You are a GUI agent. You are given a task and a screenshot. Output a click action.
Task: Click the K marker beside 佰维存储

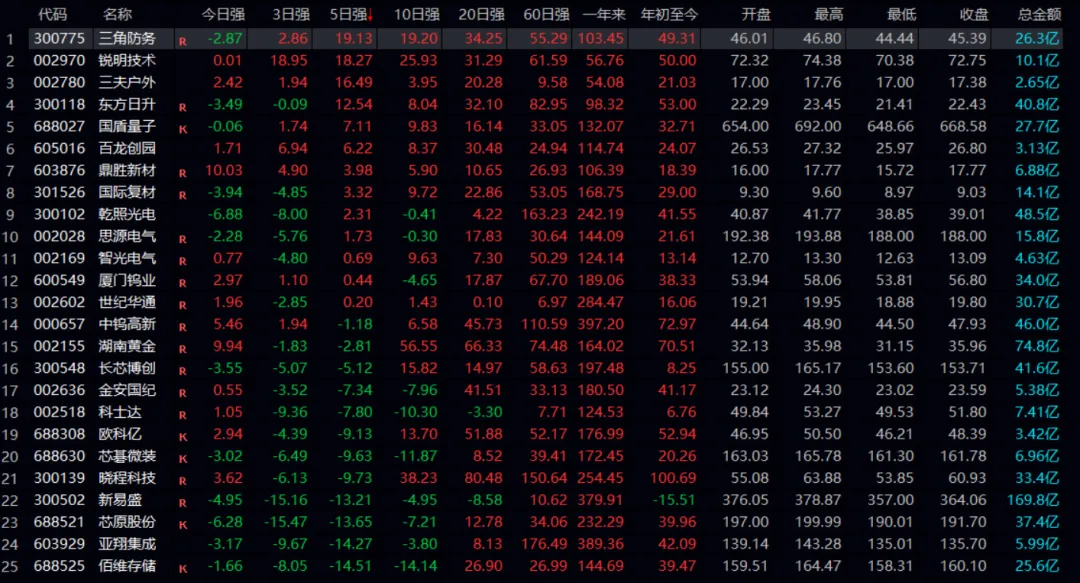point(183,569)
